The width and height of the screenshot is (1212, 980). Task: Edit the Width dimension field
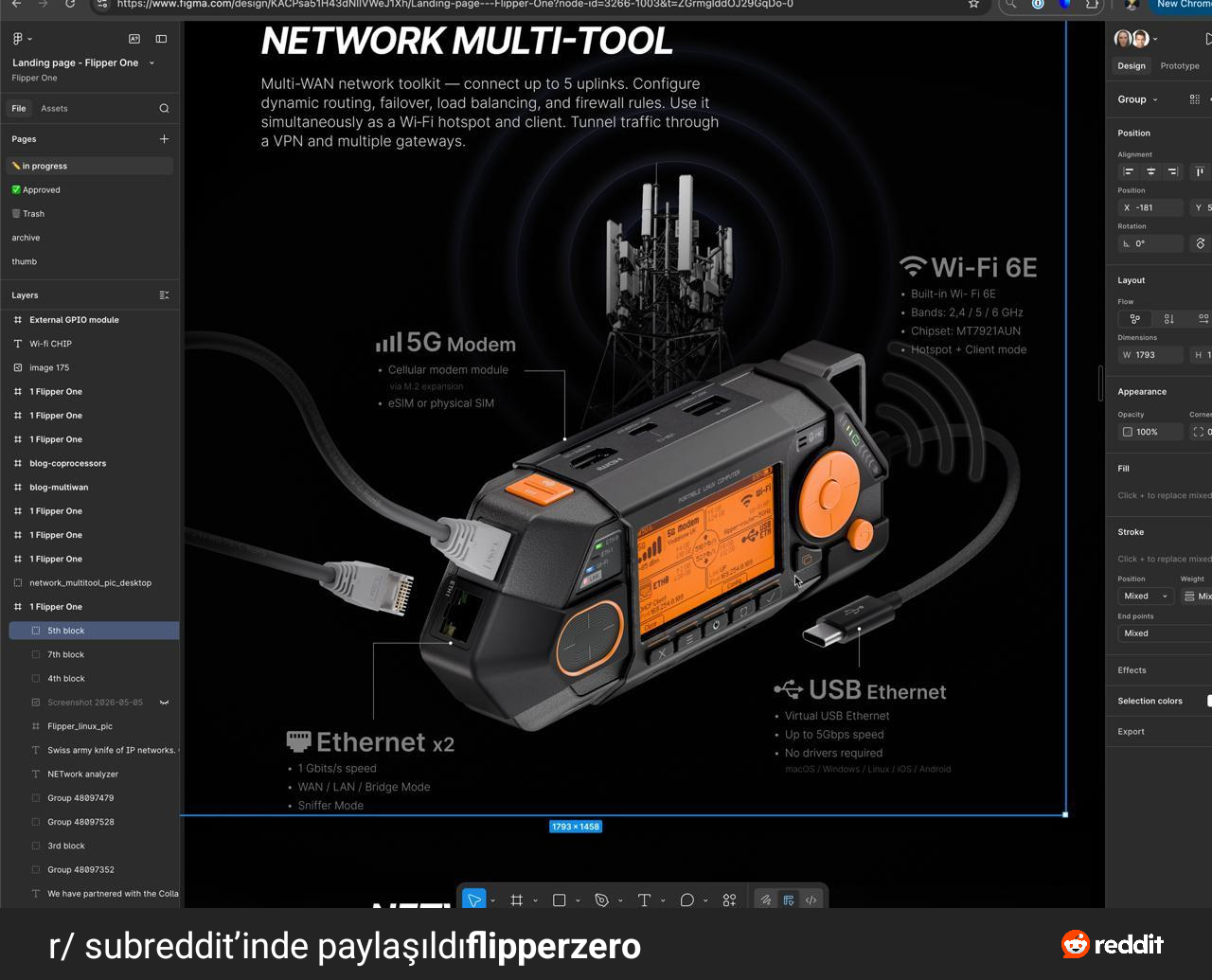[1150, 355]
